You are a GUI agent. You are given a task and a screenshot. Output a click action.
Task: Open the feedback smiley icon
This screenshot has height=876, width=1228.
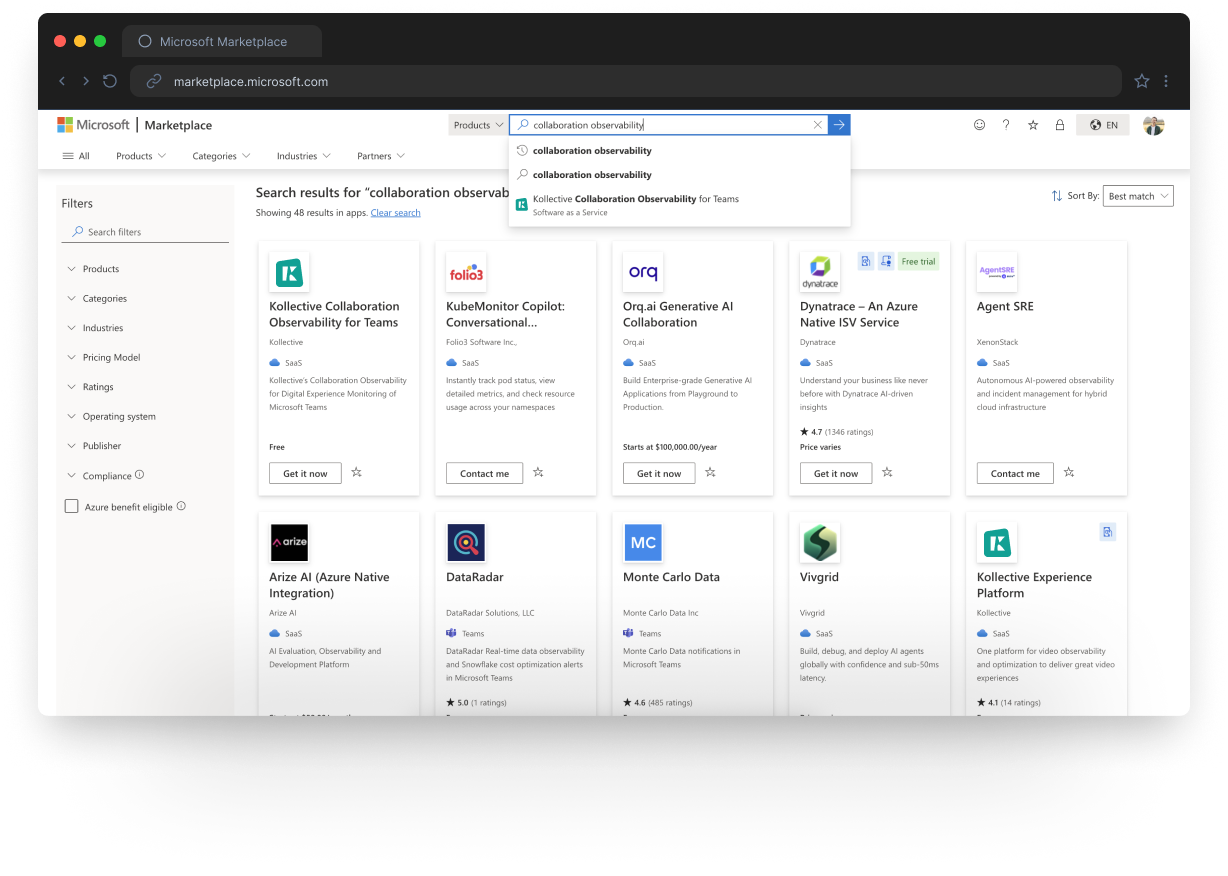[x=979, y=125]
